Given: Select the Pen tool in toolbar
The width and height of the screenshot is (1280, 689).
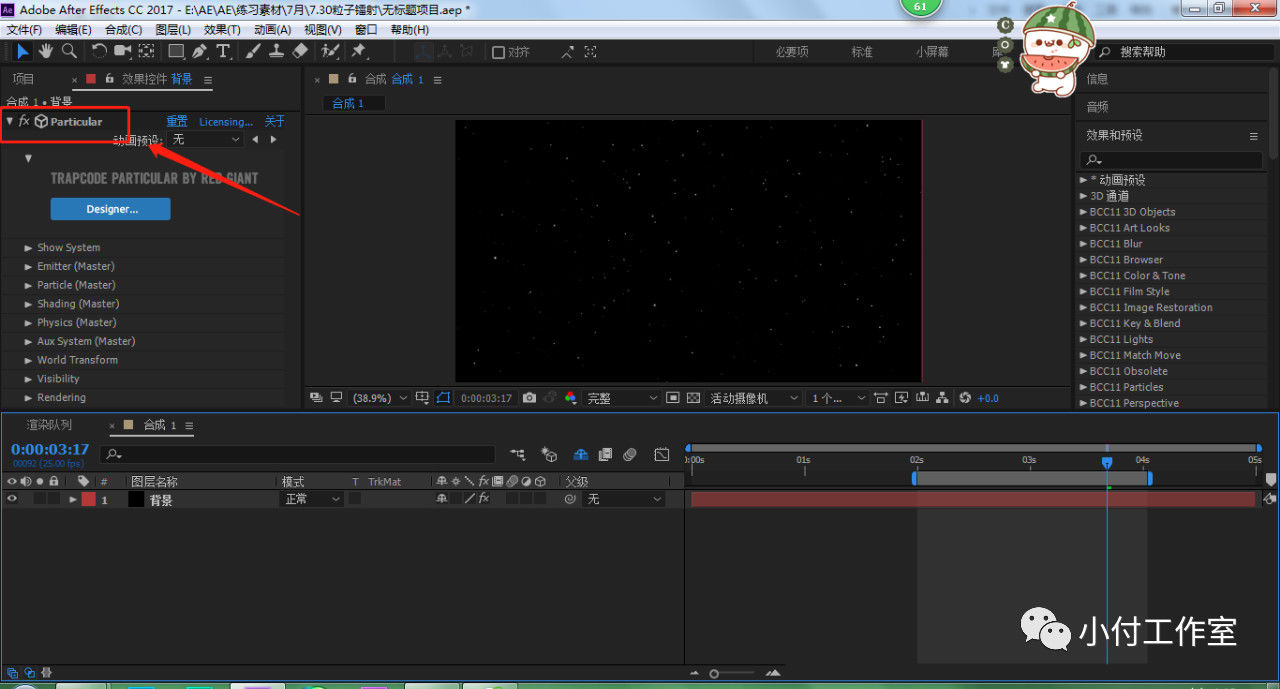Looking at the screenshot, I should tap(200, 51).
